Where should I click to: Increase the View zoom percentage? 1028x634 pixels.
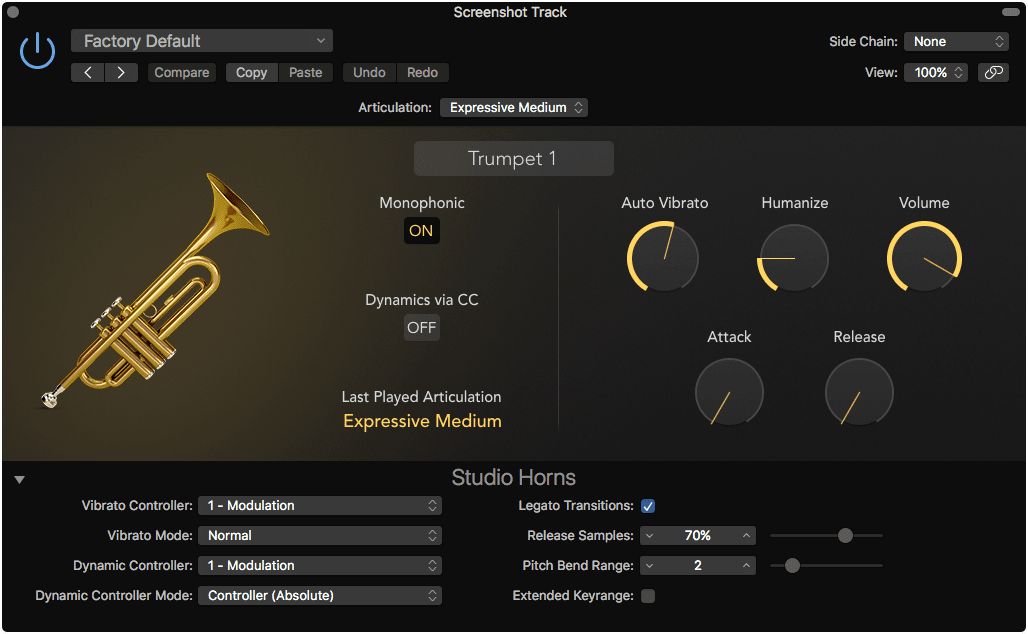coord(959,68)
